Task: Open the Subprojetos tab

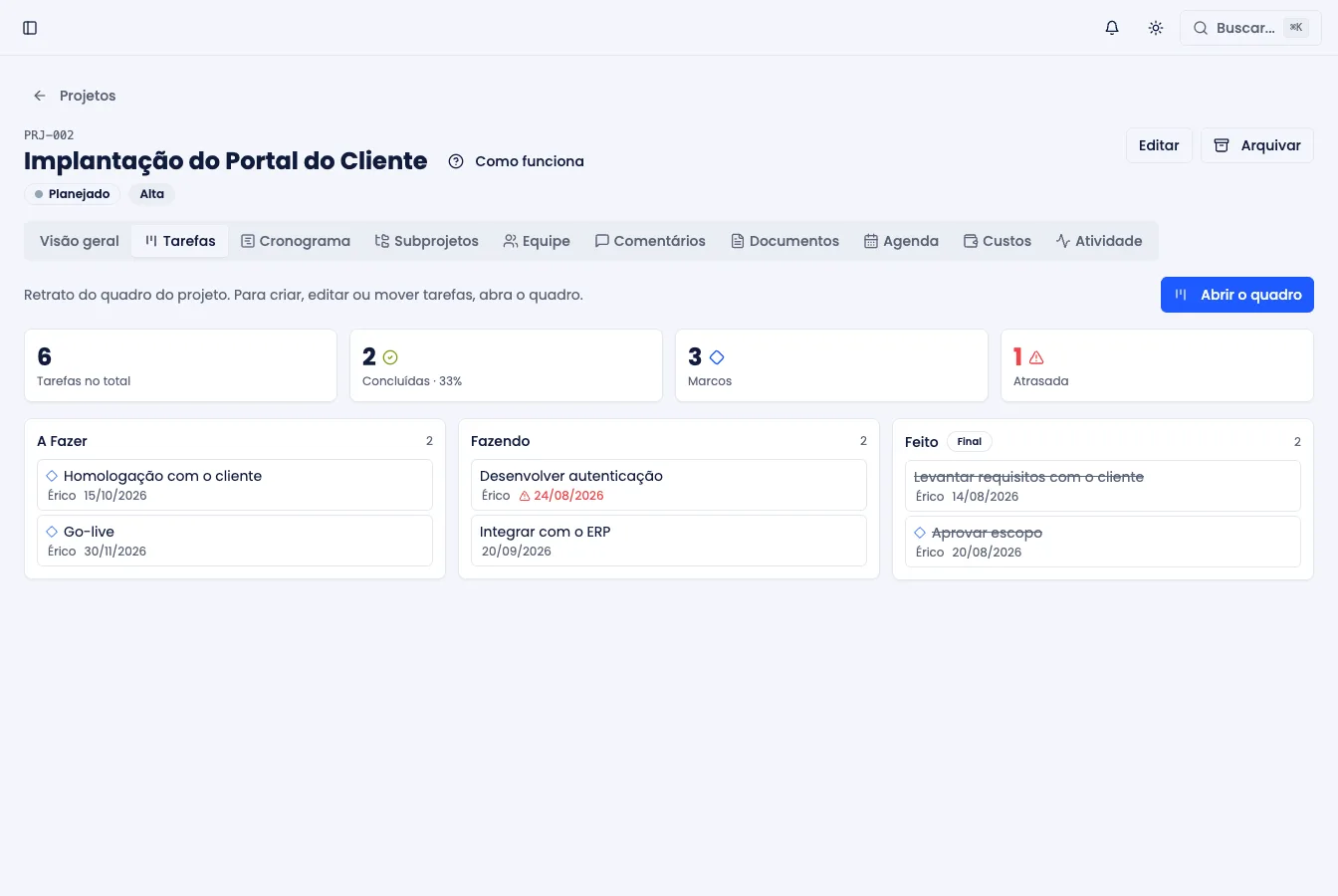Action: [x=427, y=241]
